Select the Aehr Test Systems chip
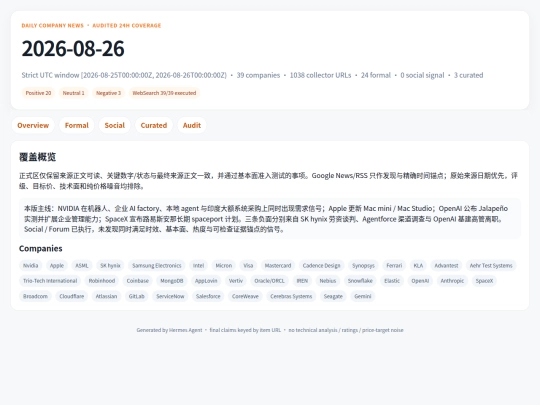 click(491, 266)
